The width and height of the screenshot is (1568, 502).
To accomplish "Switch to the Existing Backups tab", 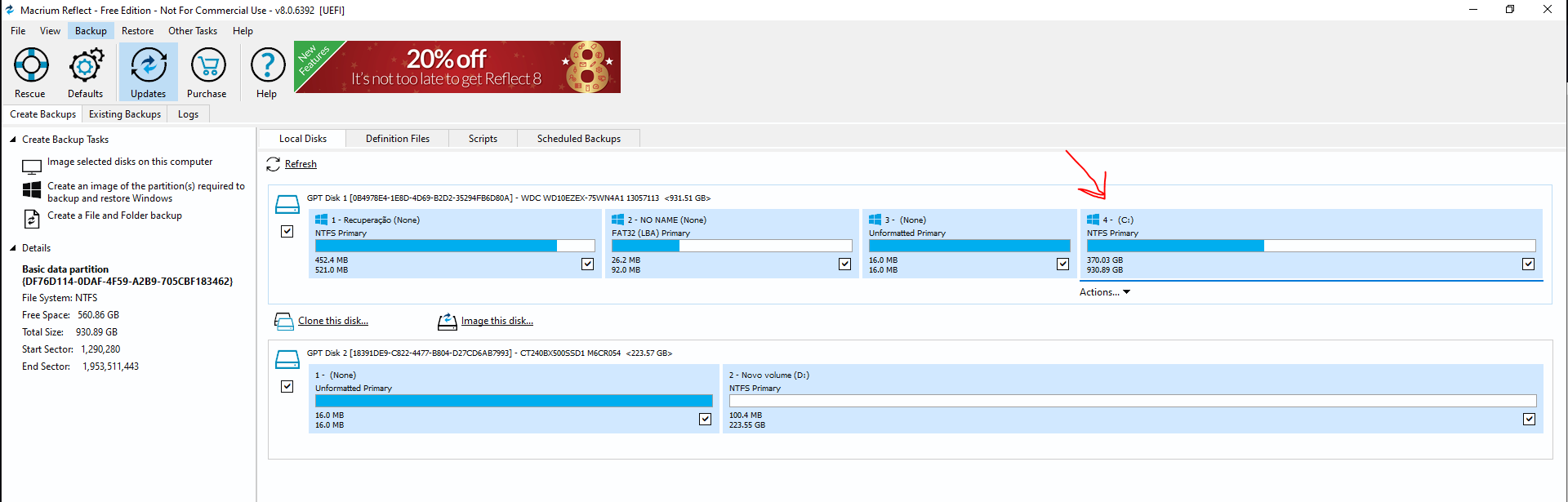I will [x=125, y=114].
